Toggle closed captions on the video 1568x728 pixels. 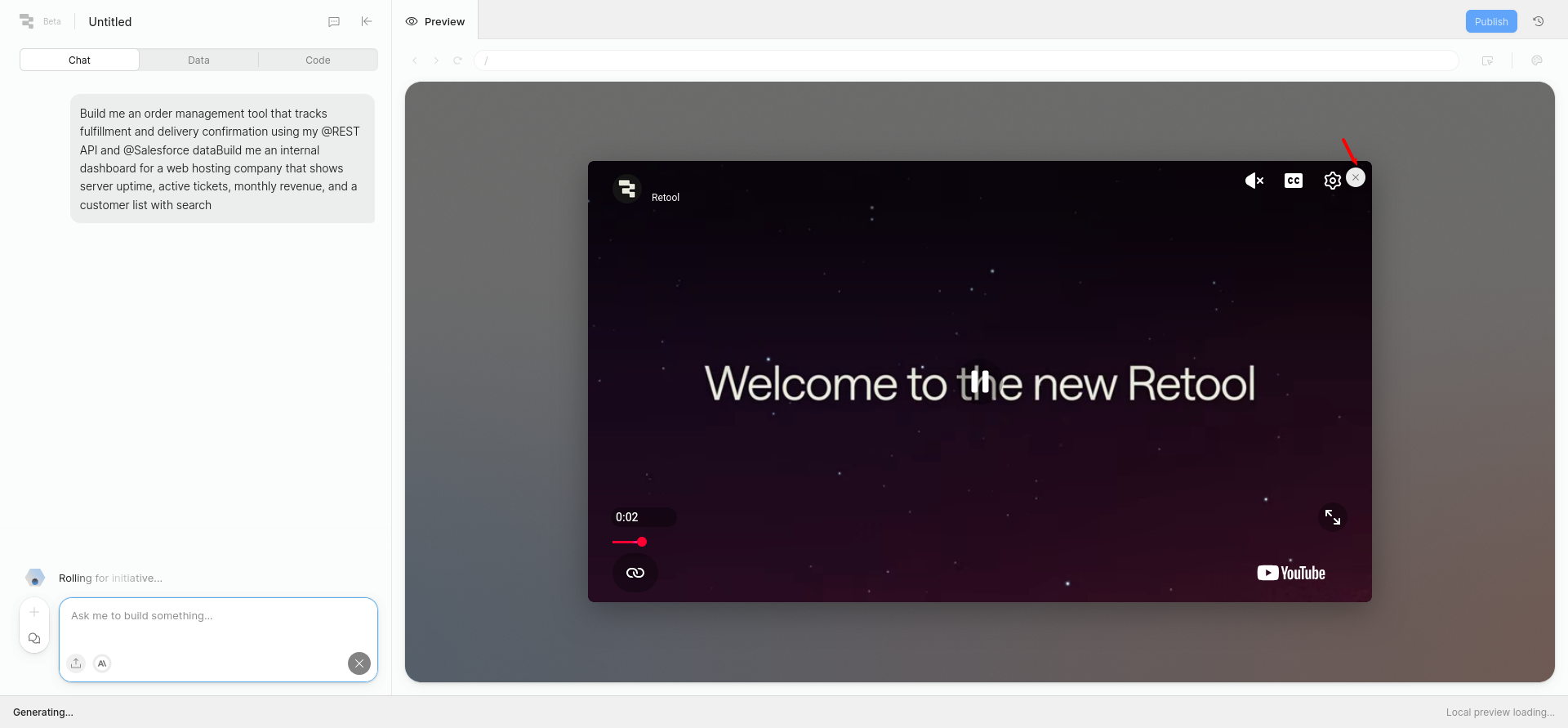coord(1294,181)
